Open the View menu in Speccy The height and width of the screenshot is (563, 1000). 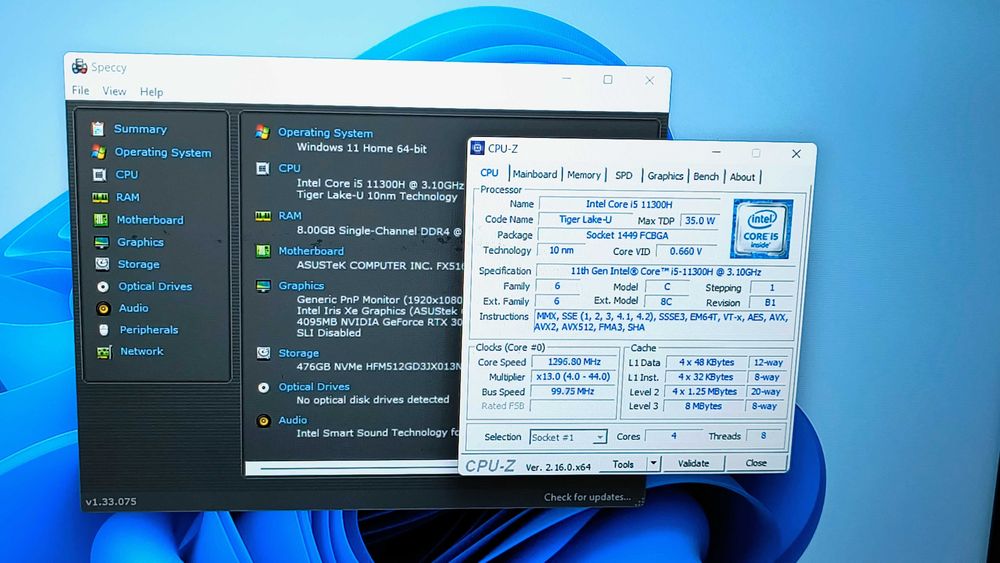(114, 91)
